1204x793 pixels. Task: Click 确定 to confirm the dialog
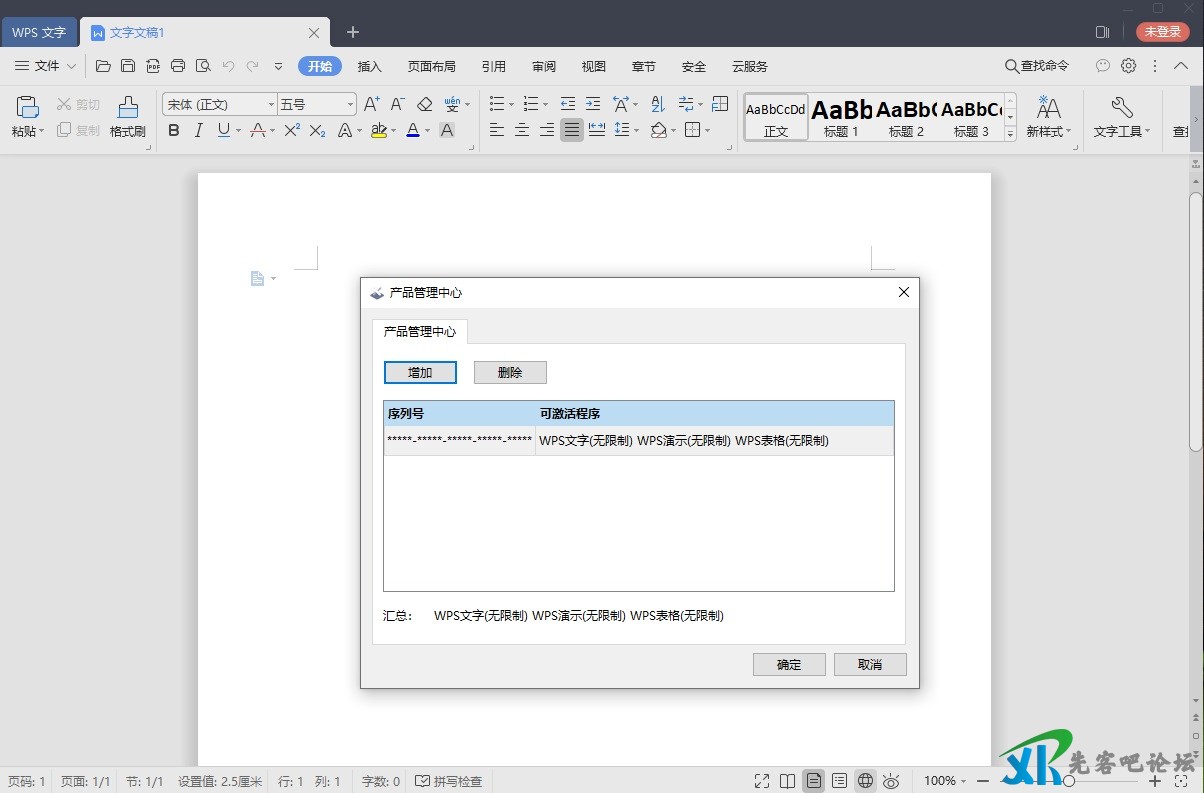coord(789,664)
